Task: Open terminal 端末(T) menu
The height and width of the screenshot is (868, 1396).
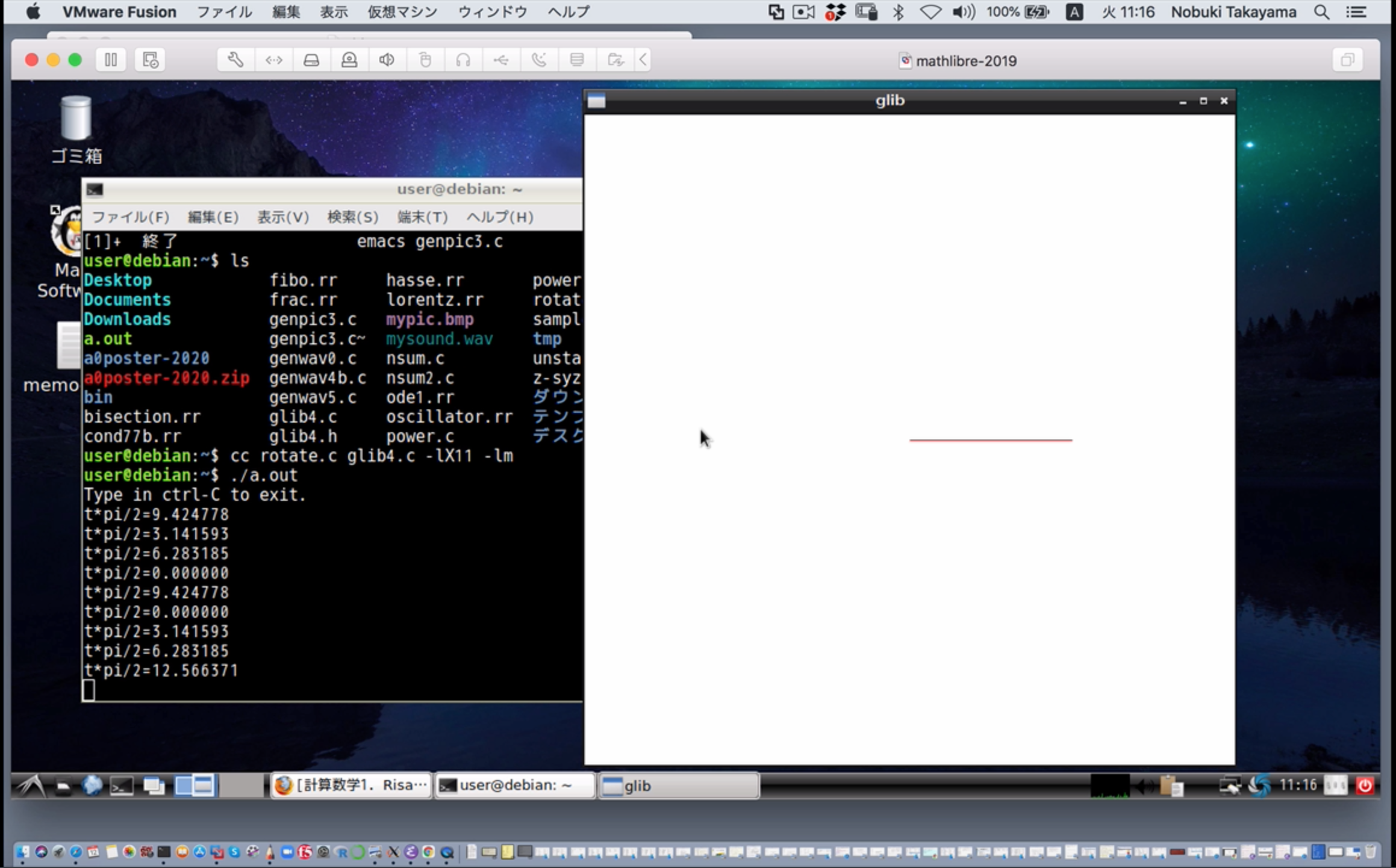Action: coord(423,217)
